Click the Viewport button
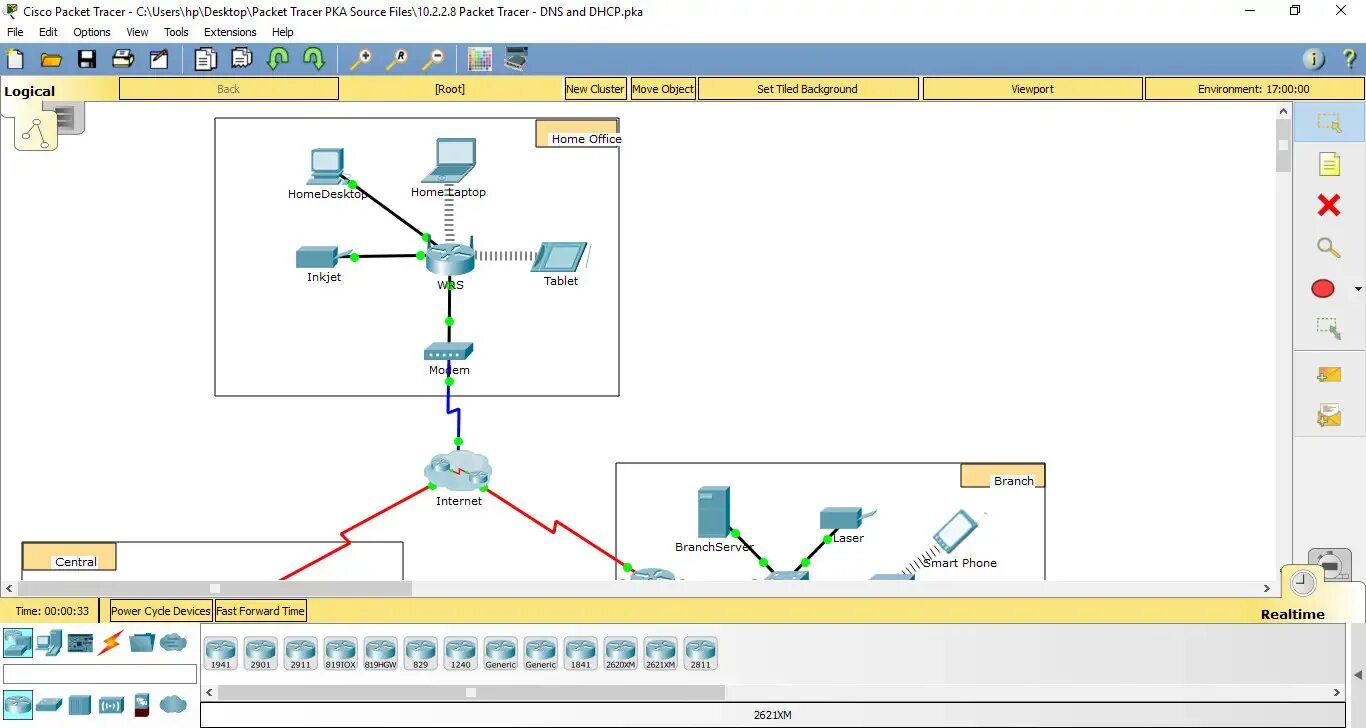Viewport: 1366px width, 728px height. (x=1032, y=89)
